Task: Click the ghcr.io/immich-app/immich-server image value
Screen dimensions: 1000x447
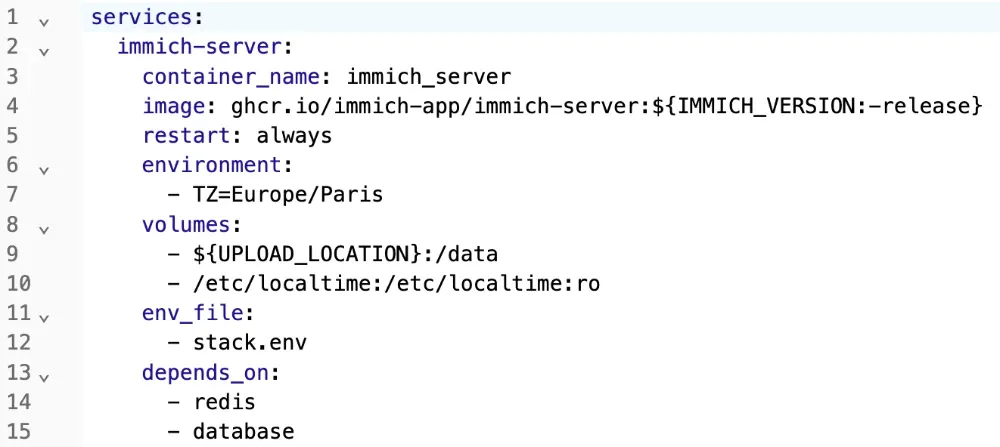Action: pyautogui.click(x=605, y=106)
